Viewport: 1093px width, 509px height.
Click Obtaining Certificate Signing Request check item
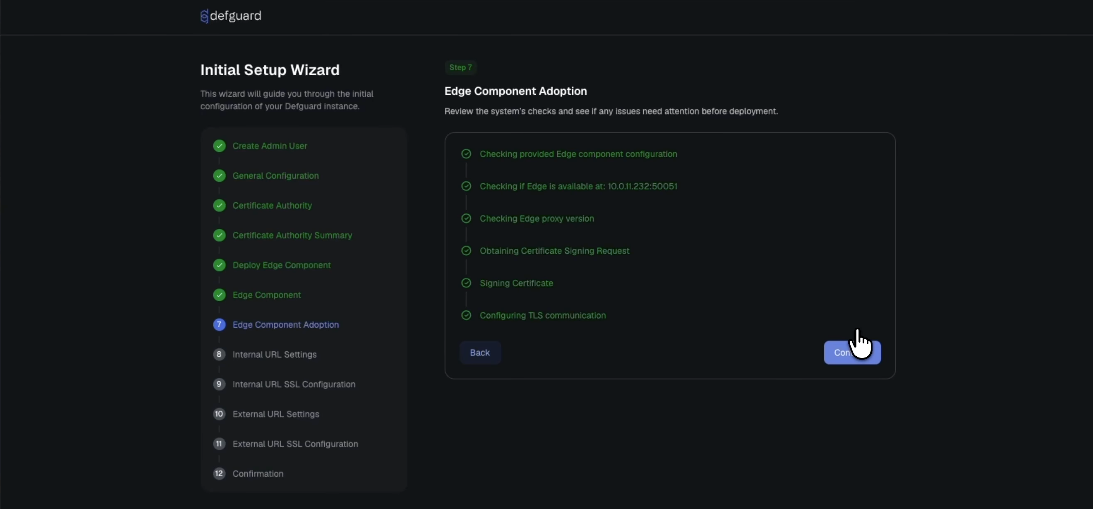pos(554,250)
